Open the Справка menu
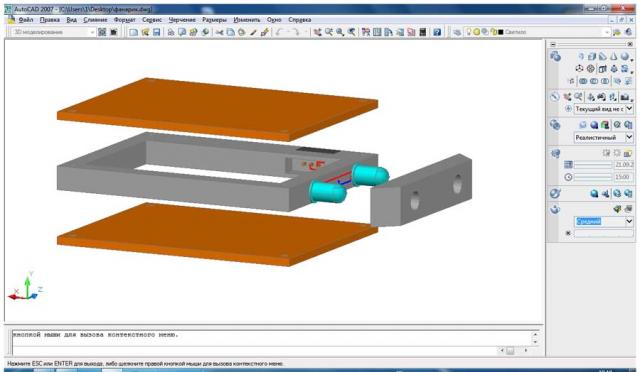 pos(300,20)
